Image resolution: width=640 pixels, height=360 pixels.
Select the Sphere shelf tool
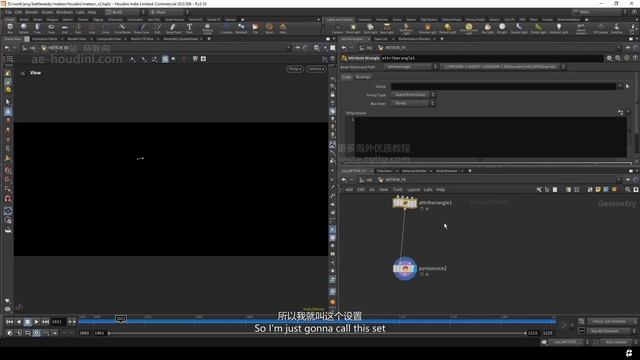24,28
